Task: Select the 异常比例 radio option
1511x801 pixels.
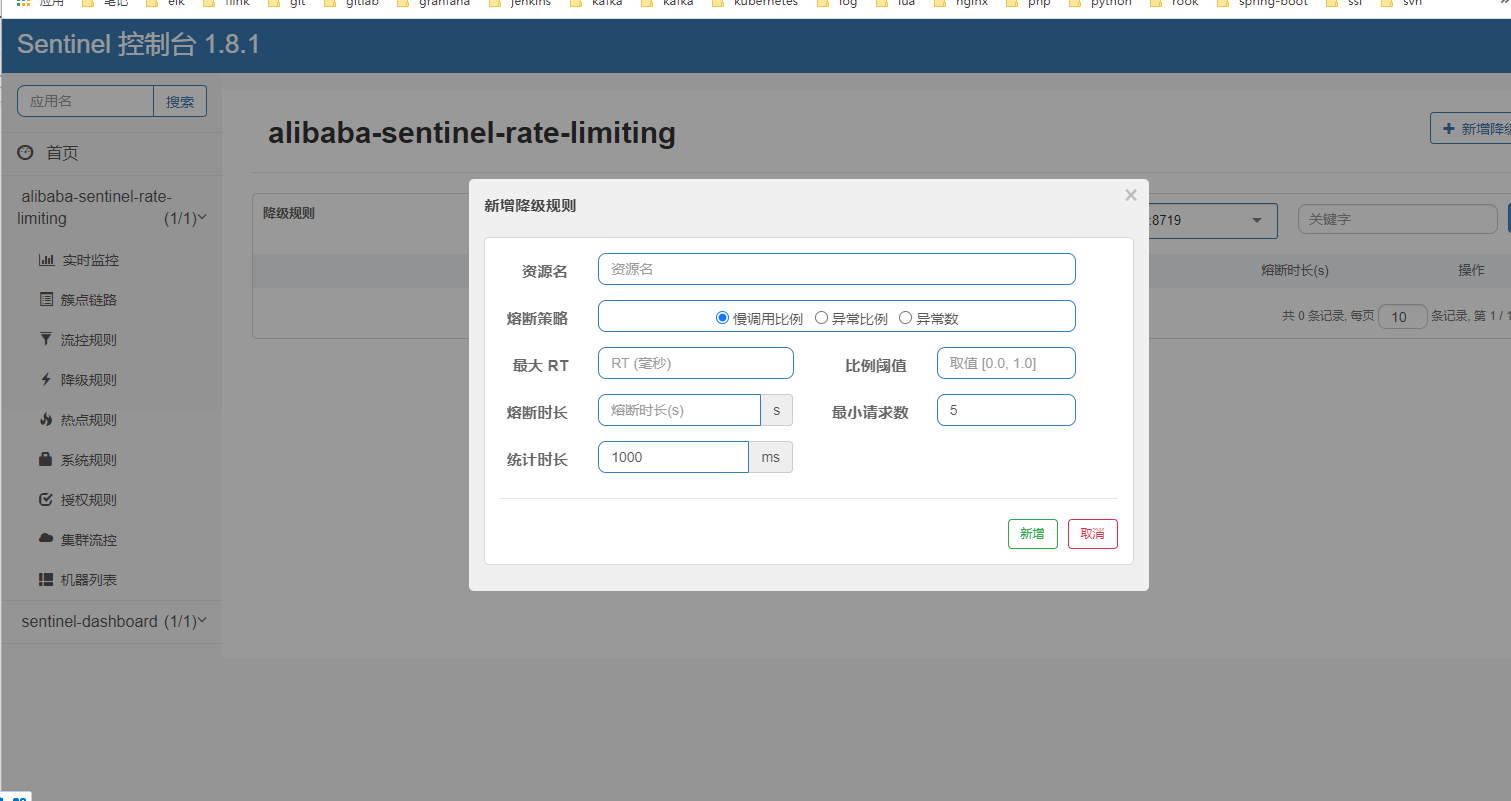Action: point(821,318)
